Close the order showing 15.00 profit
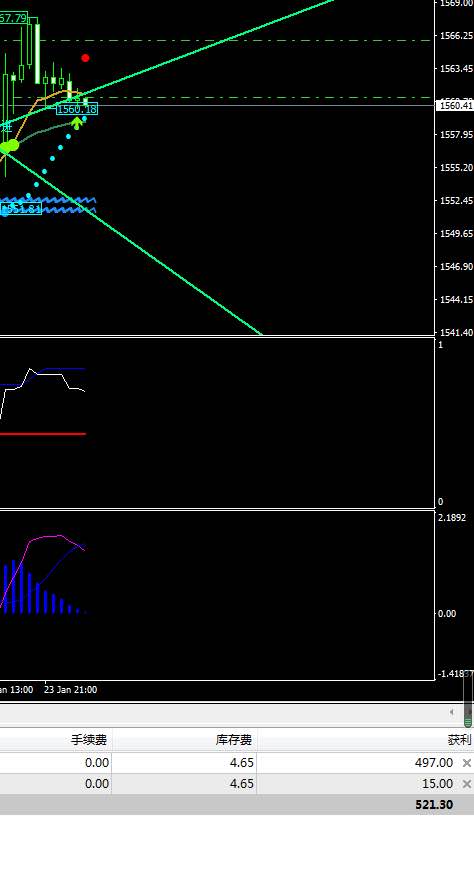 click(x=467, y=784)
